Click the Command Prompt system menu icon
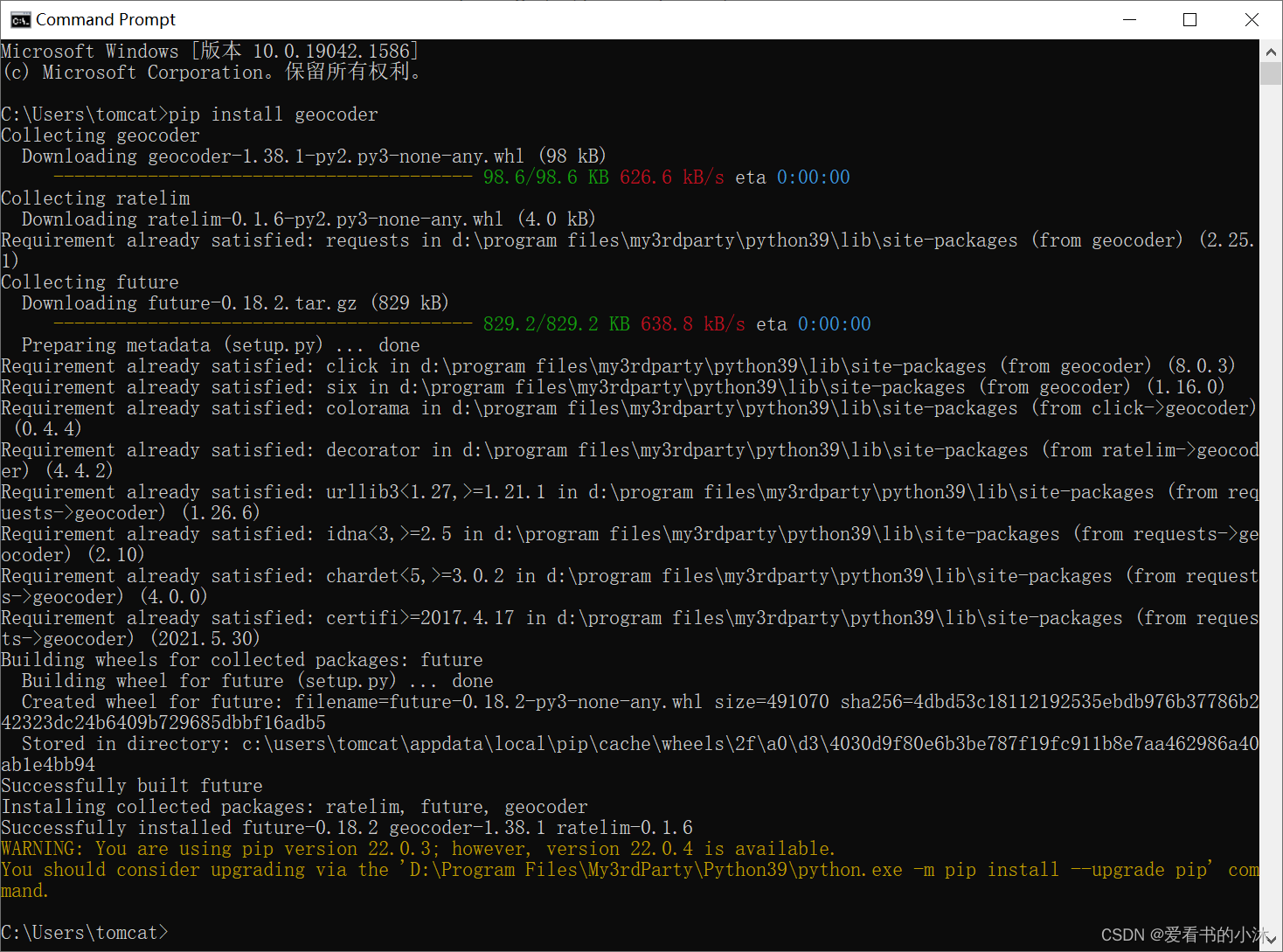 tap(20, 20)
